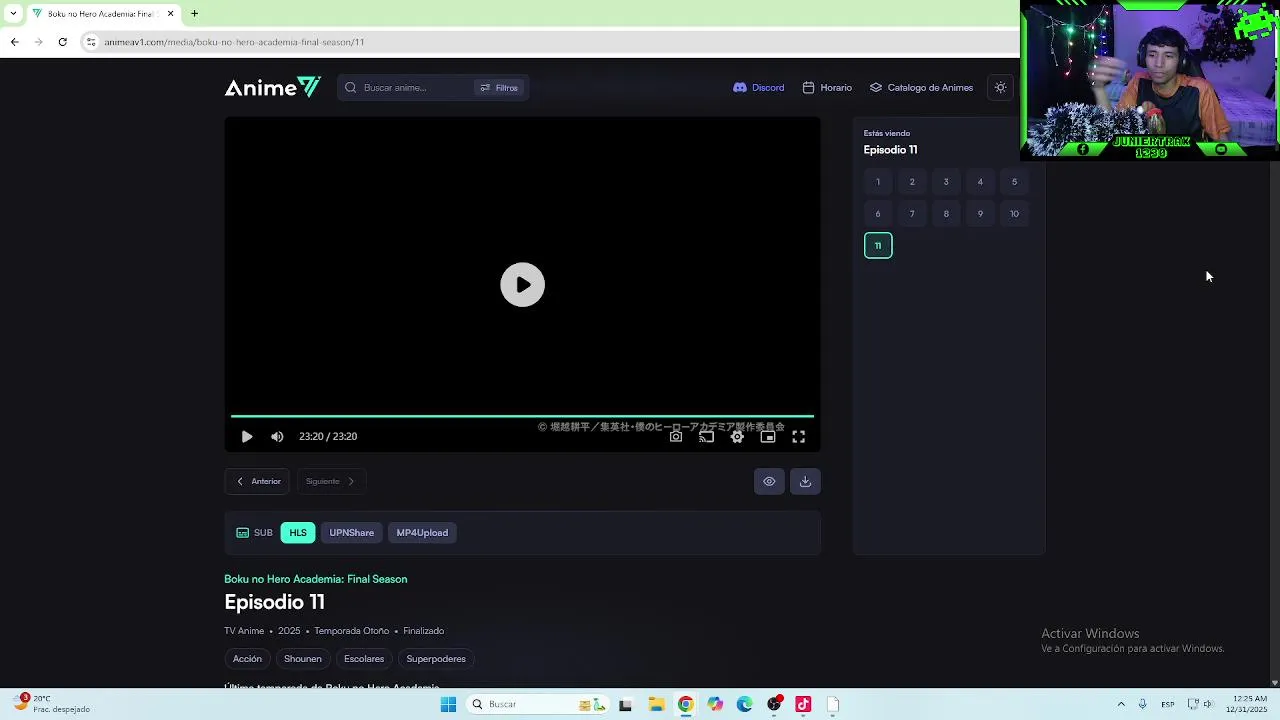This screenshot has width=1280, height=720.
Task: Click the Escolares genre tag
Action: 364,659
